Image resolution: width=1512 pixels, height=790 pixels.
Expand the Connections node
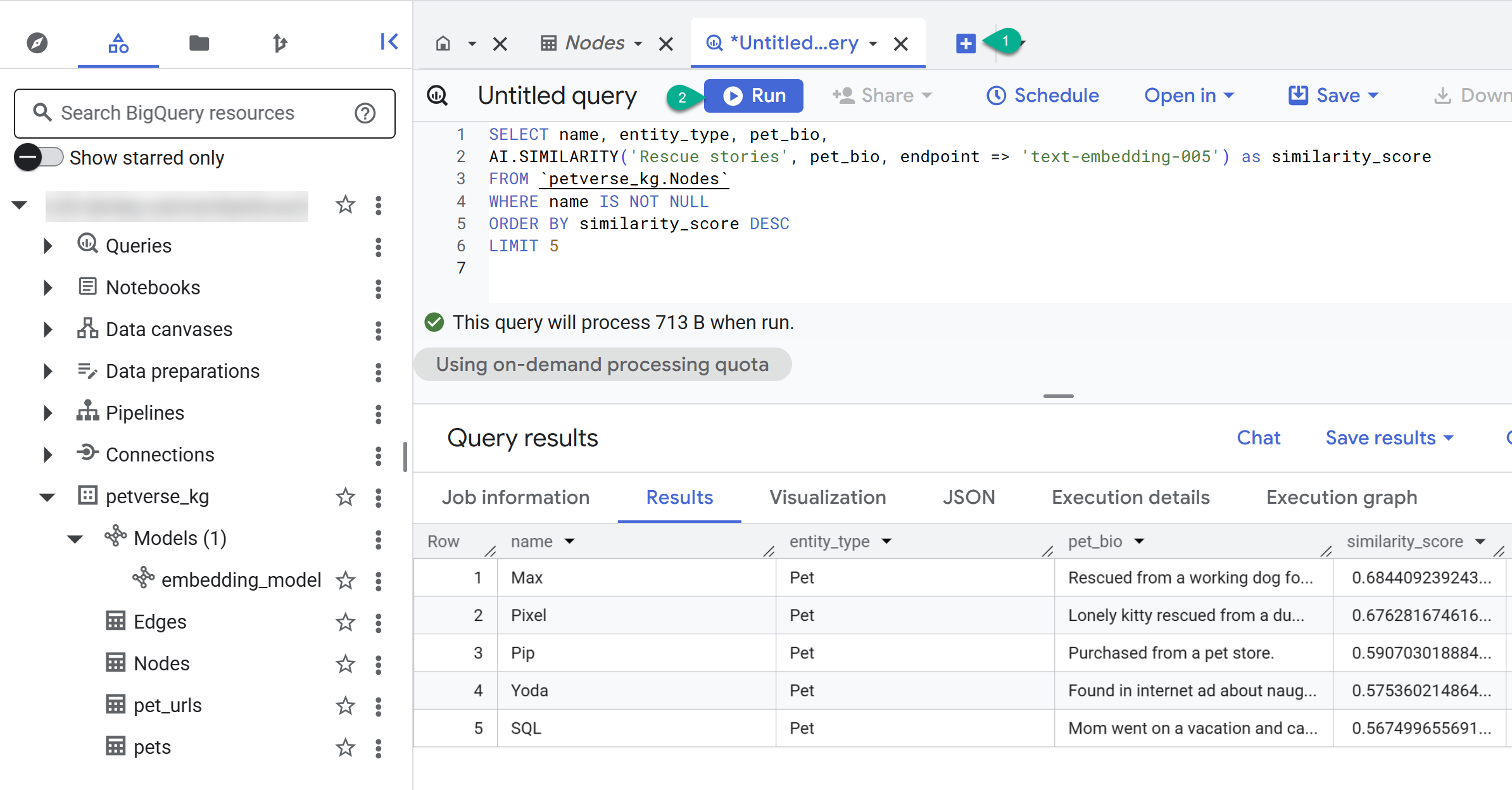coord(48,455)
